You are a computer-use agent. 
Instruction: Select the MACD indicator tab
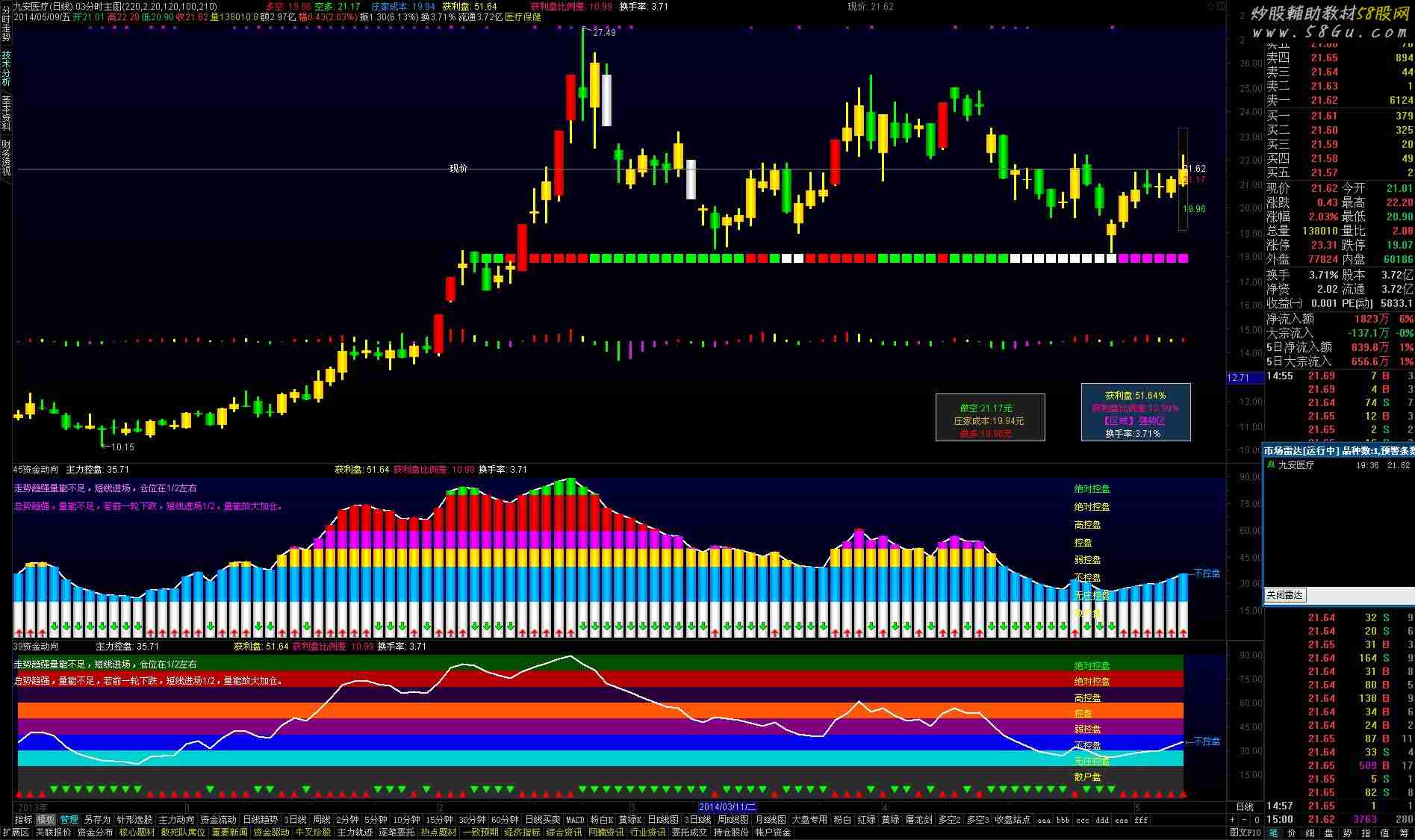click(575, 820)
